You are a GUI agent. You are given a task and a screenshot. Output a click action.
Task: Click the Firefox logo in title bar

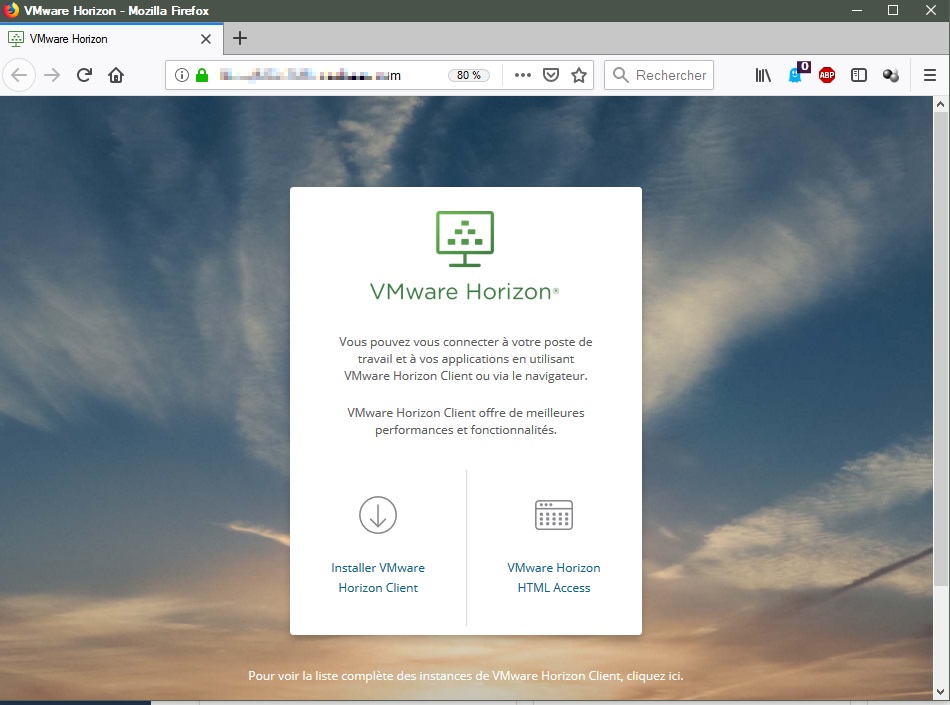pos(11,10)
